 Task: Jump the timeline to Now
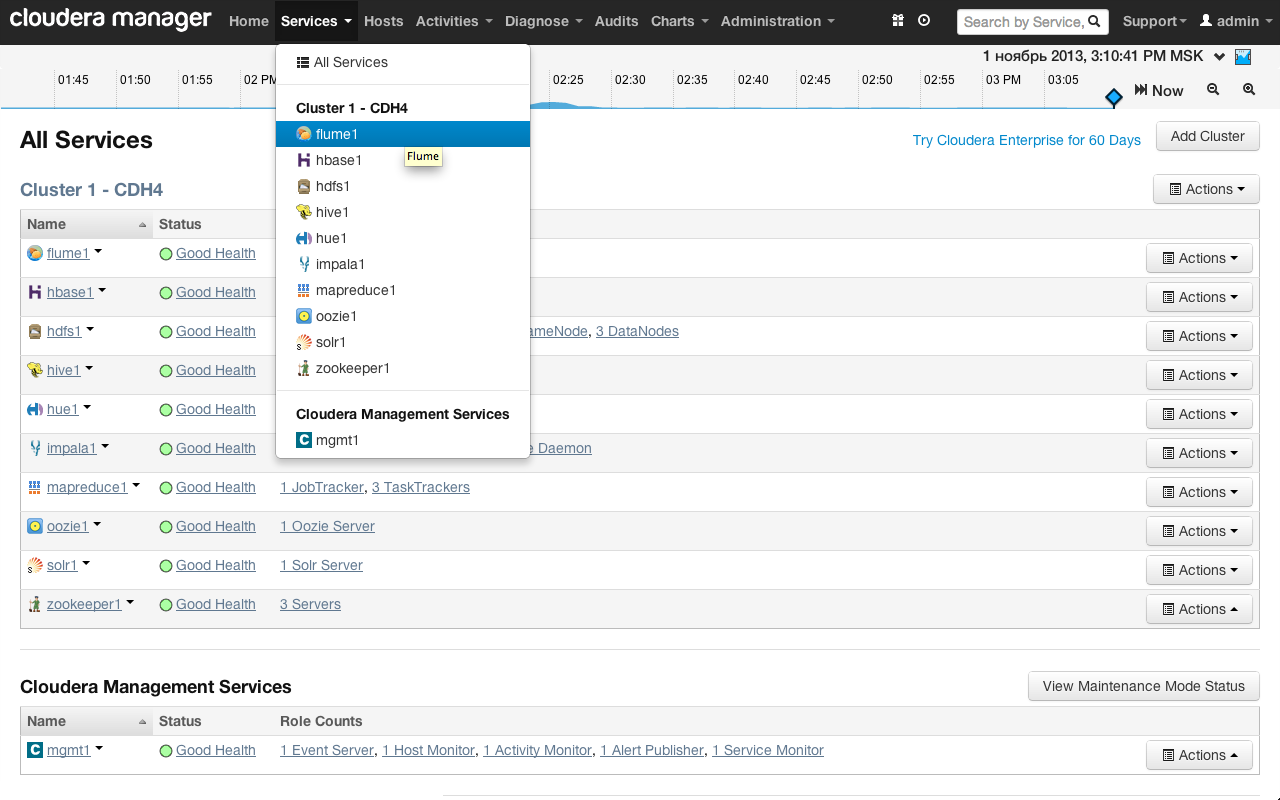pyautogui.click(x=1159, y=90)
